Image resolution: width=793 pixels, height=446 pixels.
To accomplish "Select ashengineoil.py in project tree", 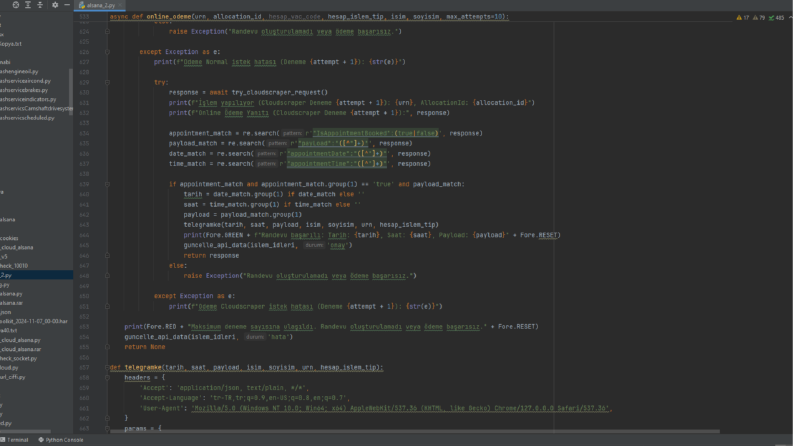I will point(19,72).
